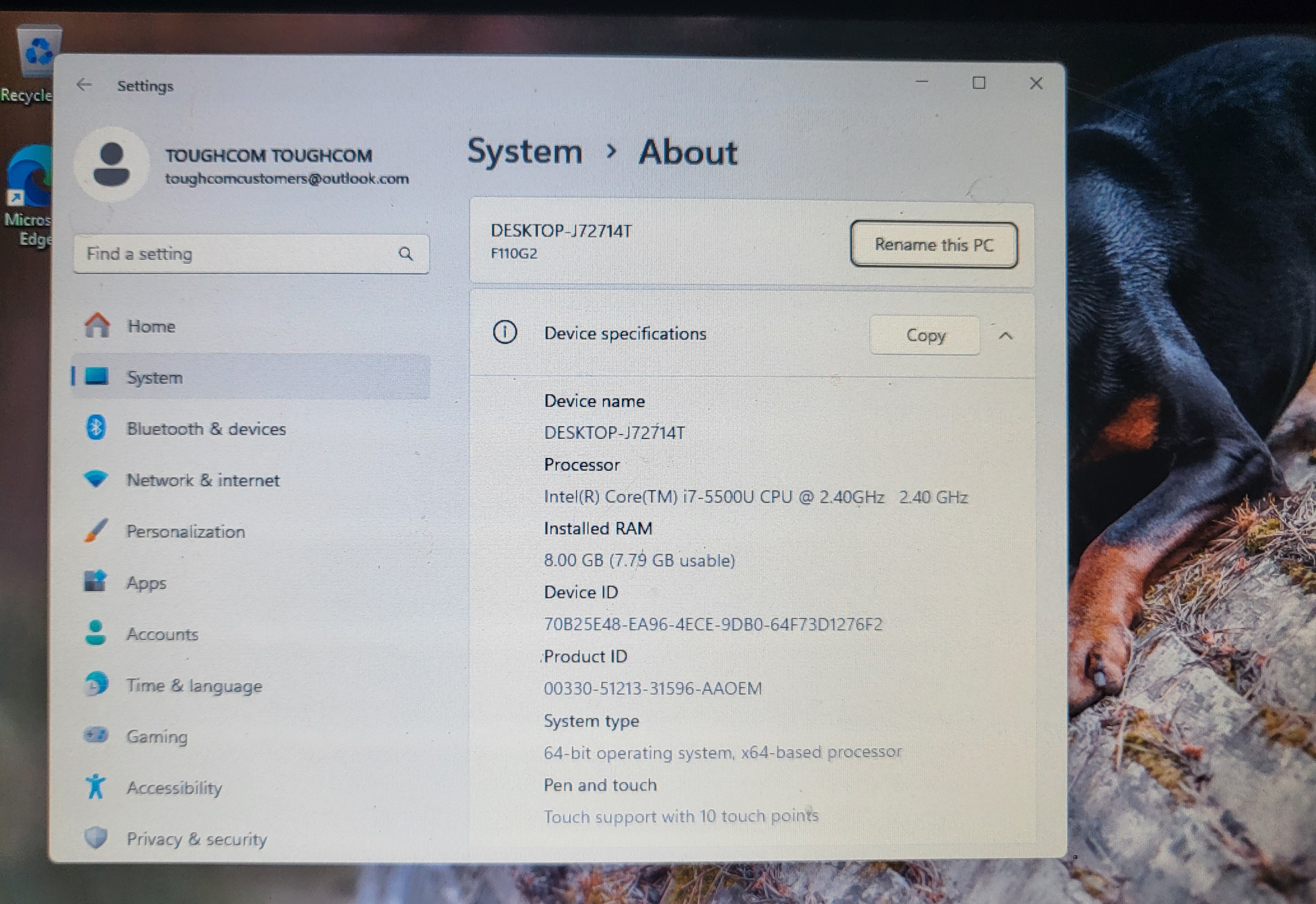The image size is (1316, 904).
Task: Click the Network & internet wifi icon
Action: 96,479
